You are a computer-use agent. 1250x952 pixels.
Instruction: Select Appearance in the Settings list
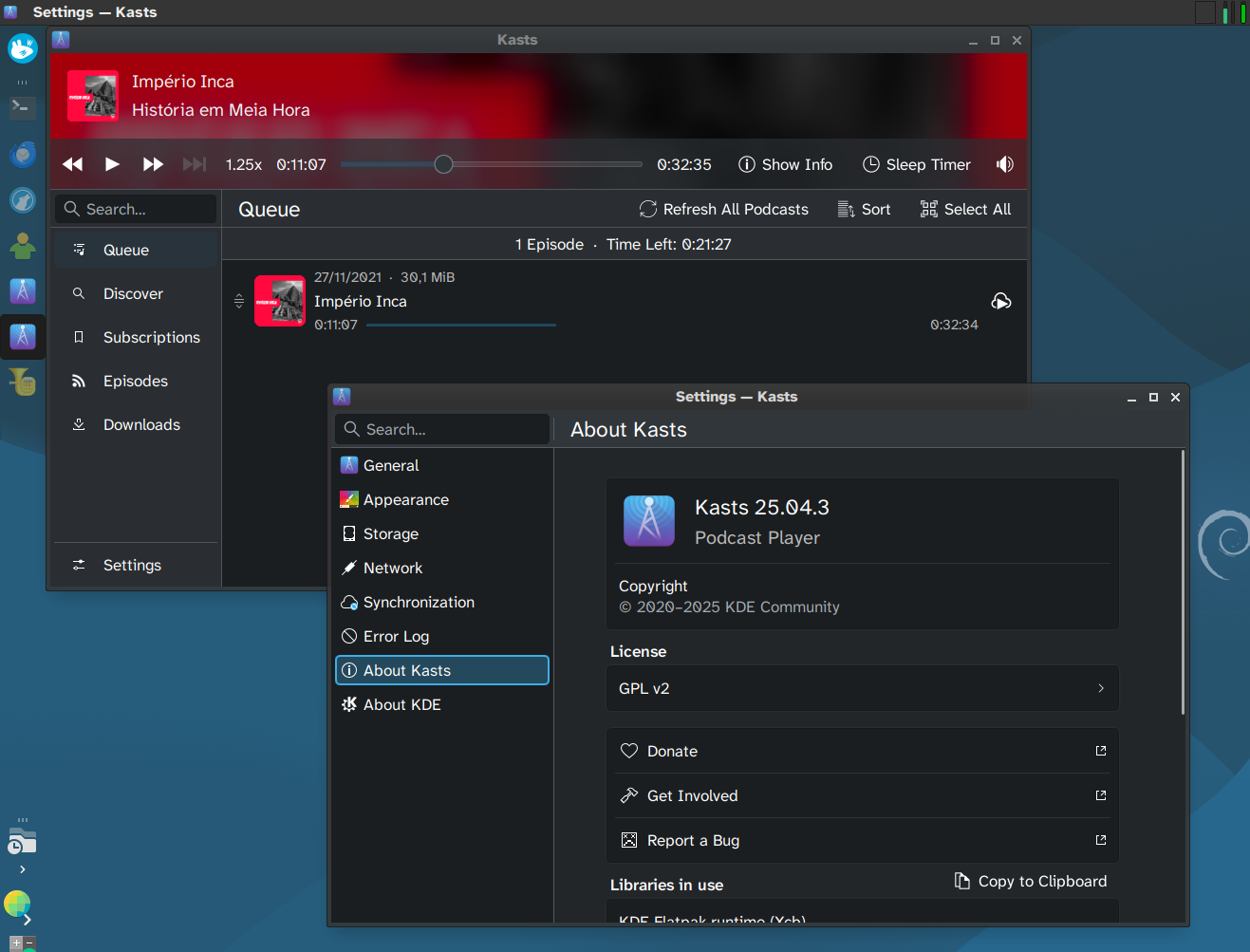click(x=442, y=499)
